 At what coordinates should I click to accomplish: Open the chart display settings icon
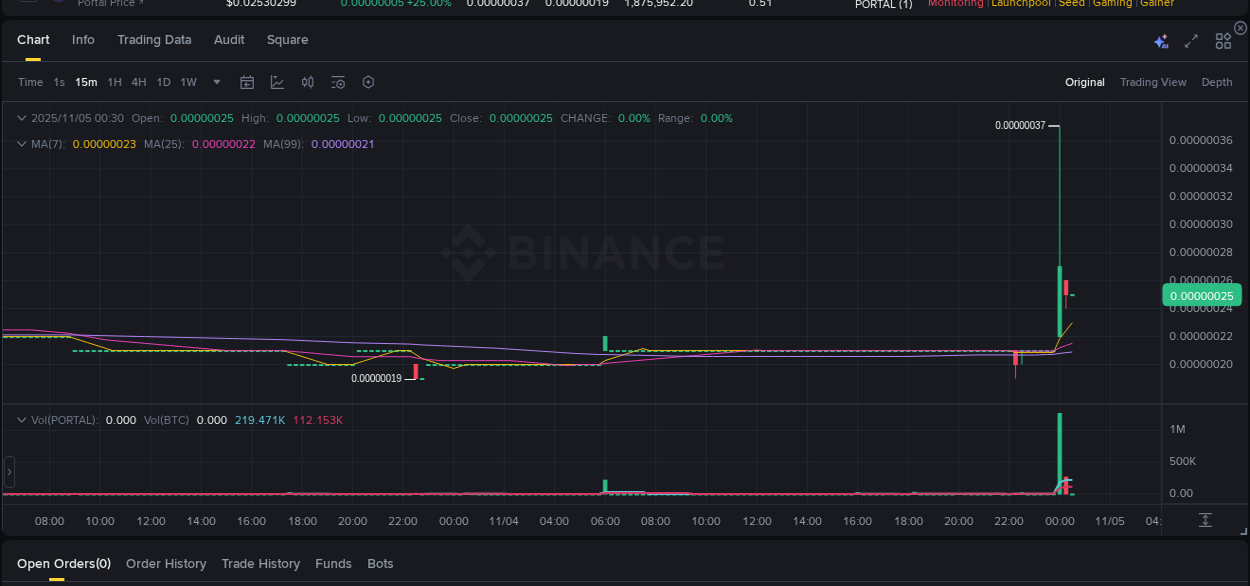337,82
